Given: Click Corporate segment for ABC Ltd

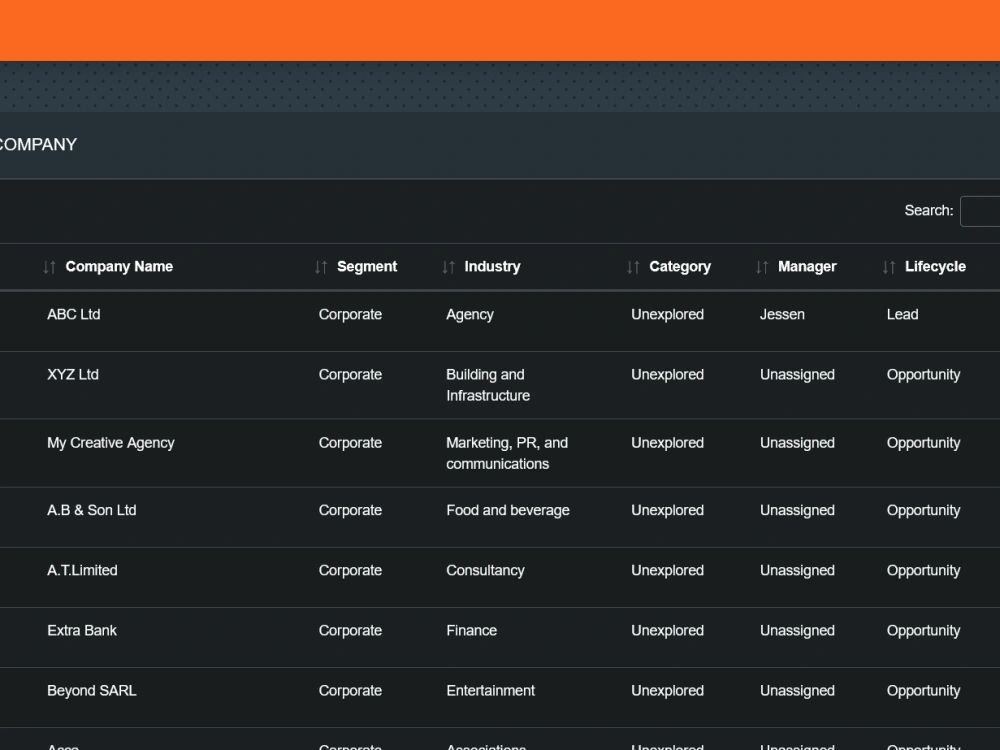Looking at the screenshot, I should coord(350,314).
